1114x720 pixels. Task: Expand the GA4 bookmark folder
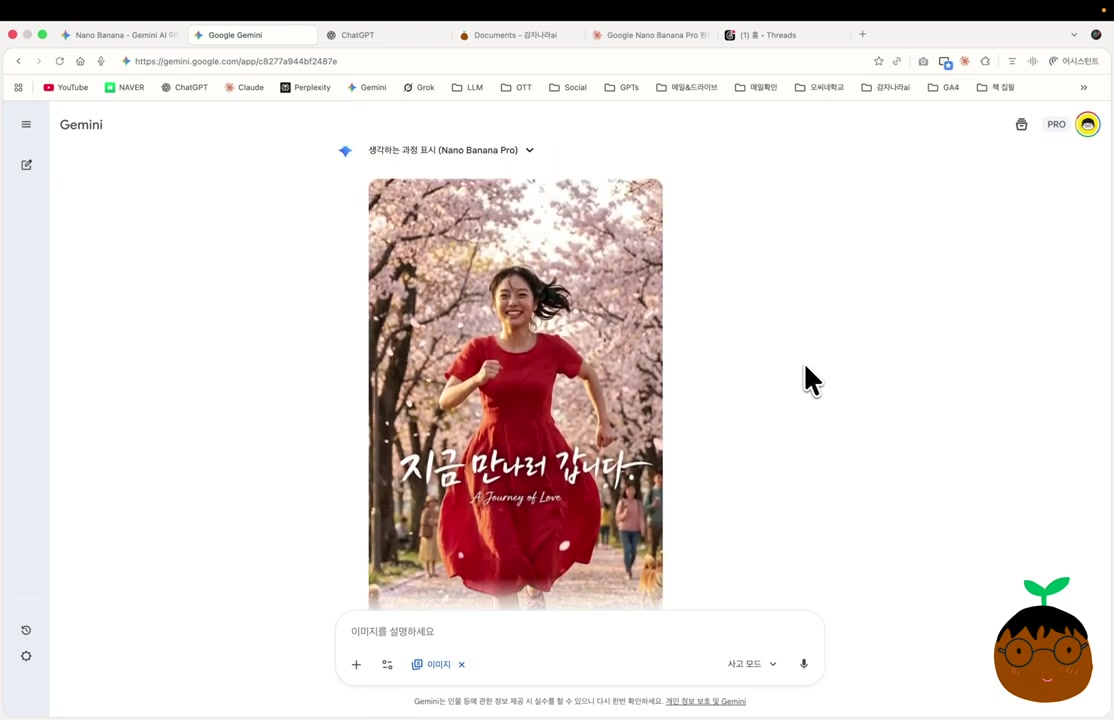(x=943, y=87)
